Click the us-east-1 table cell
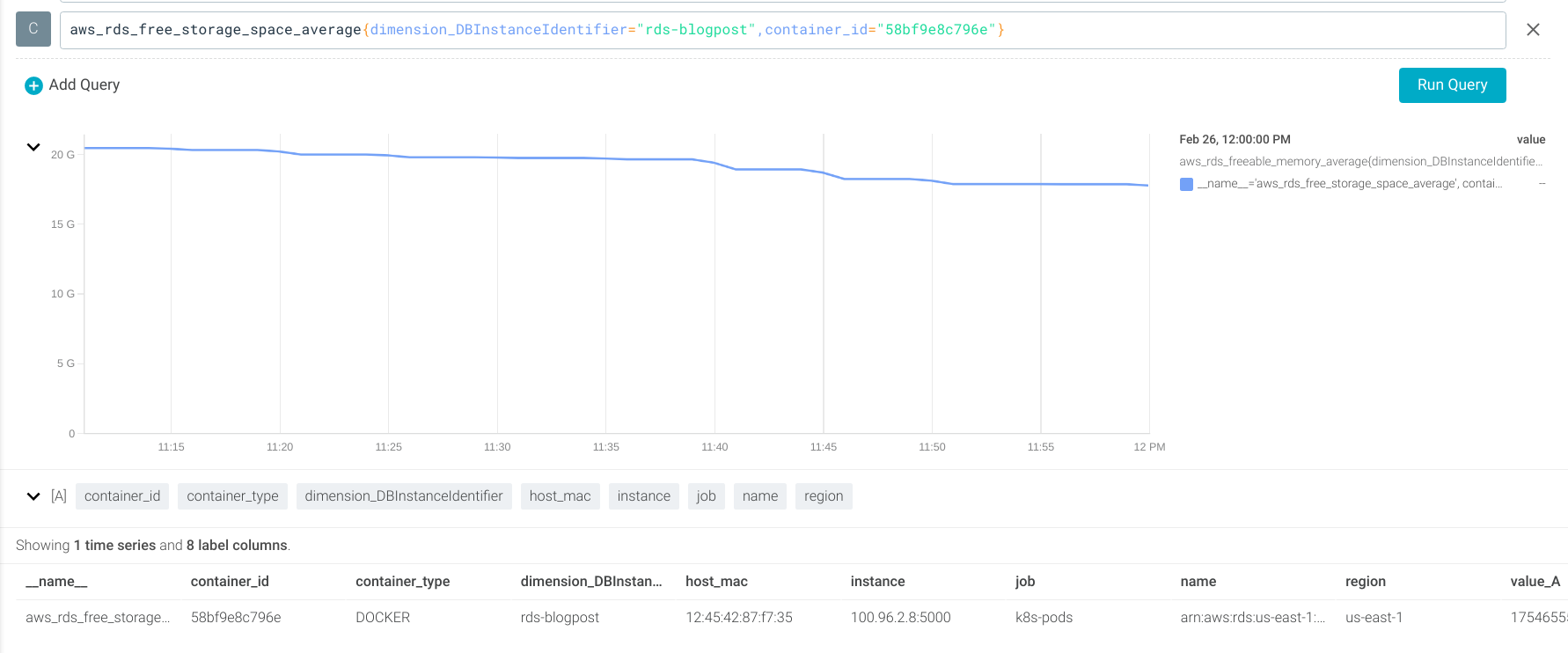Screen dimensions: 1568x653 (x=1374, y=618)
